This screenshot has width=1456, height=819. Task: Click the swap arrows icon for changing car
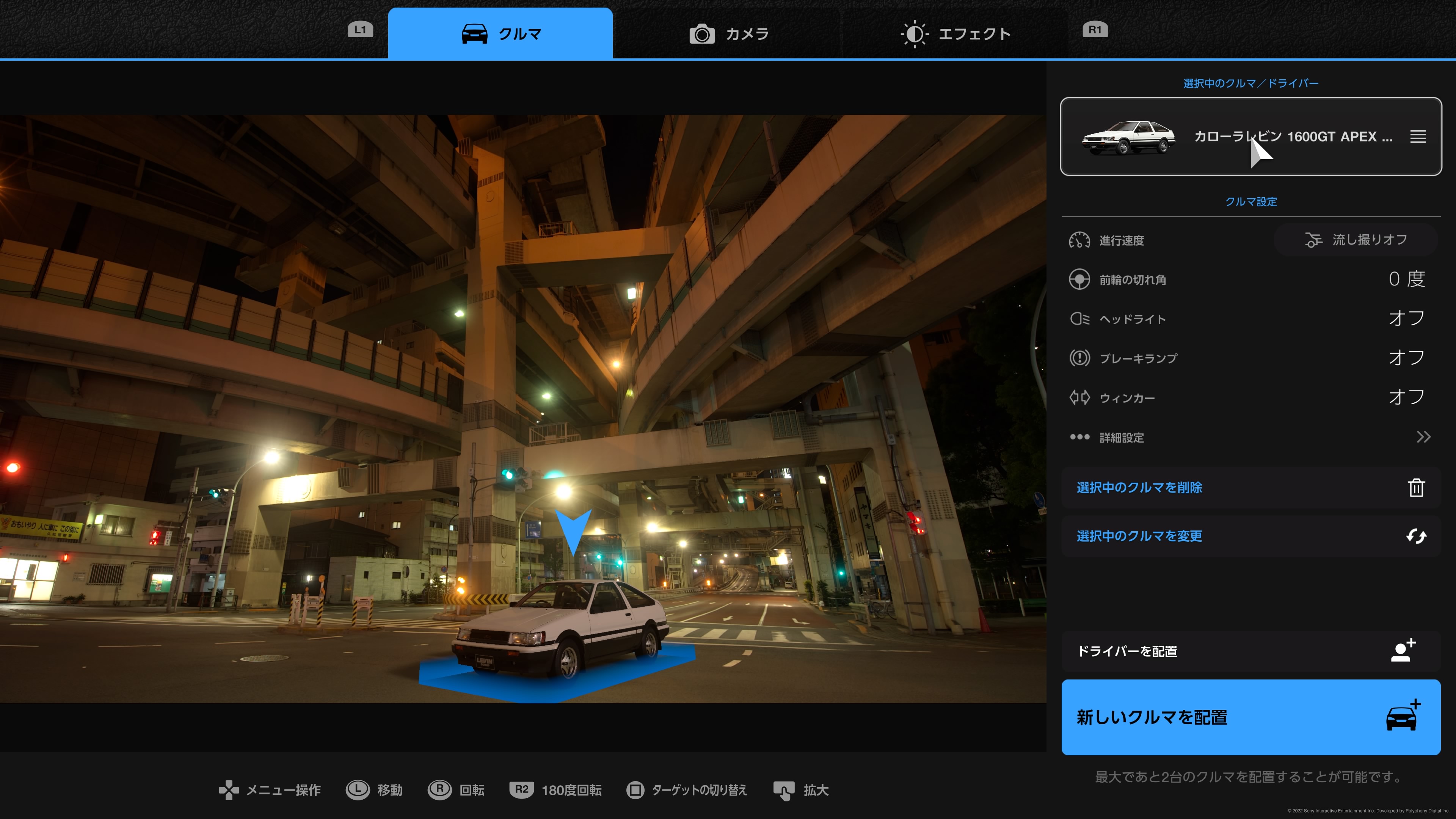[1416, 536]
